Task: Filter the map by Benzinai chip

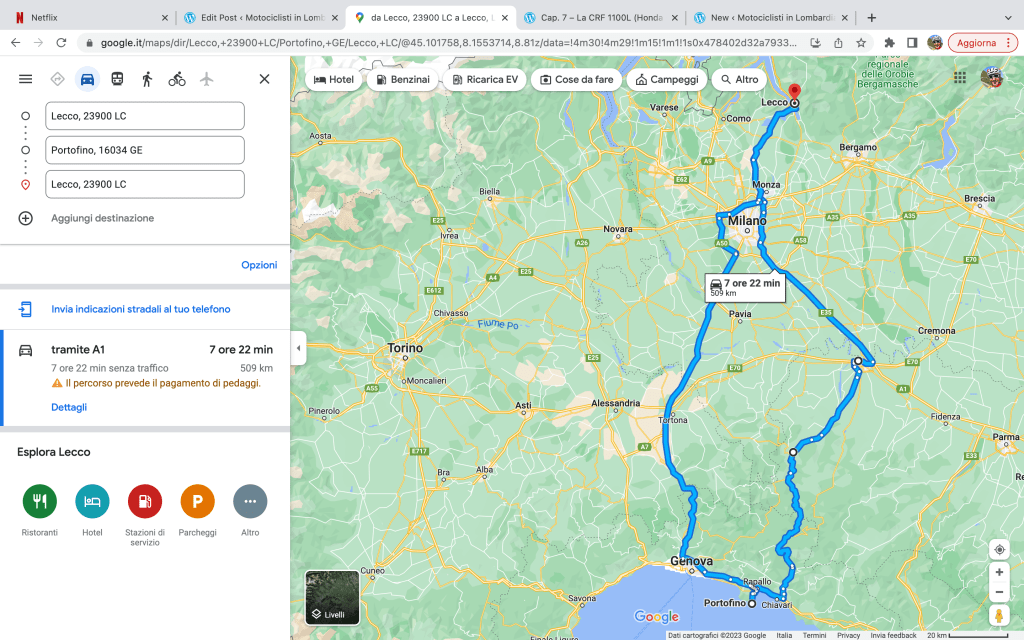Action: pyautogui.click(x=403, y=80)
